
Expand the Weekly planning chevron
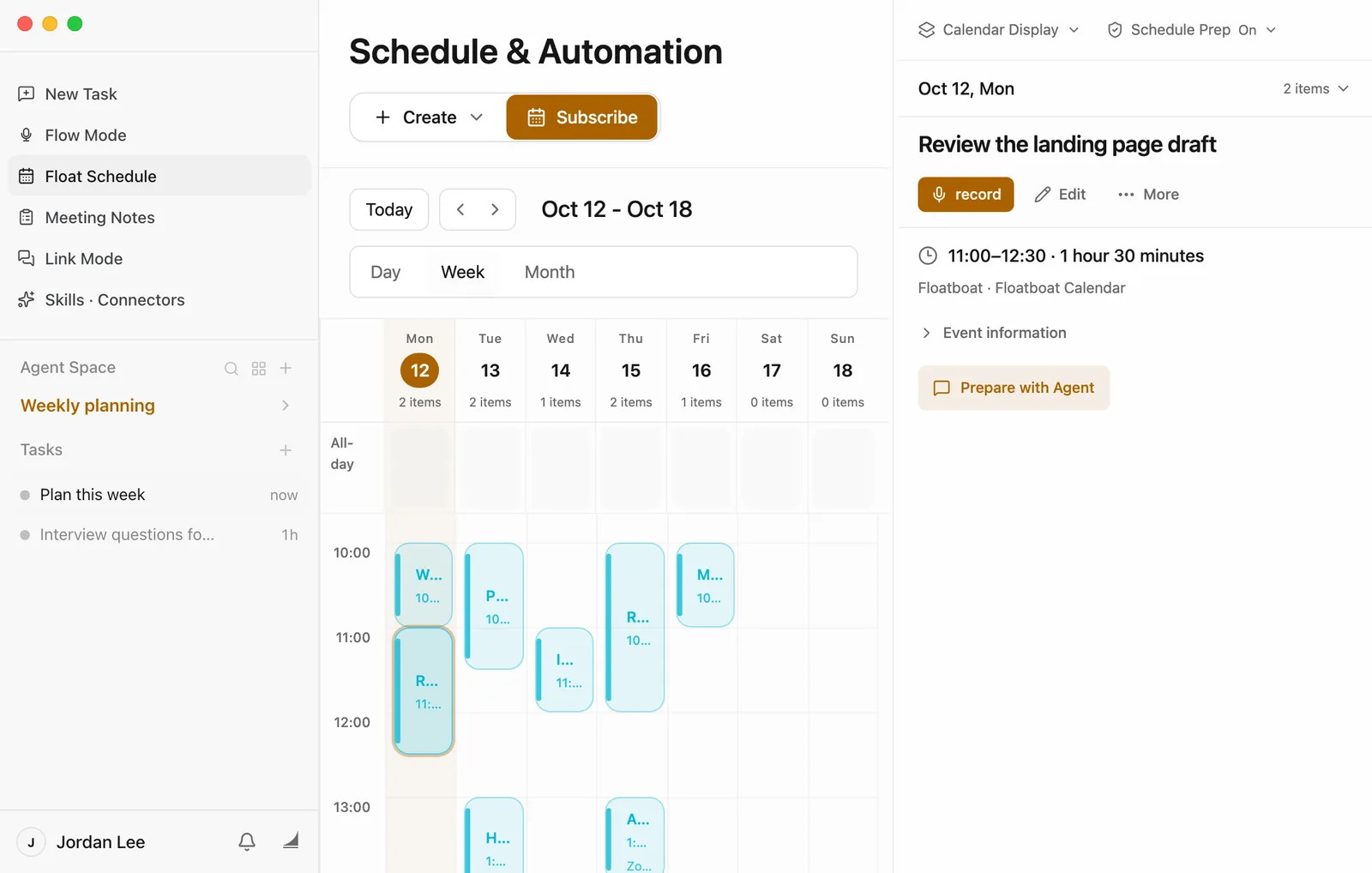pos(286,406)
